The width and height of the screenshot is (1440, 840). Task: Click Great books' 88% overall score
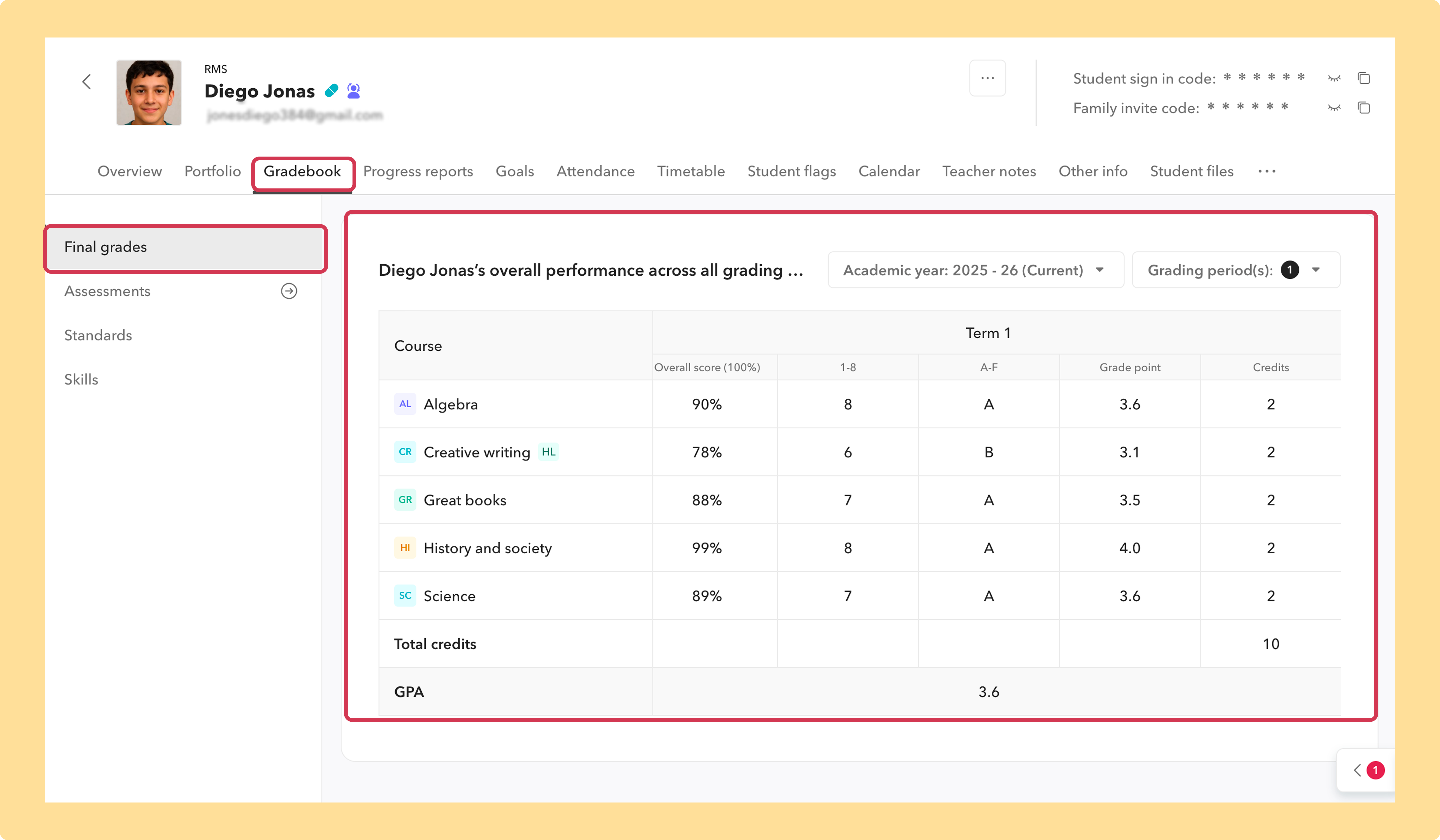click(707, 501)
